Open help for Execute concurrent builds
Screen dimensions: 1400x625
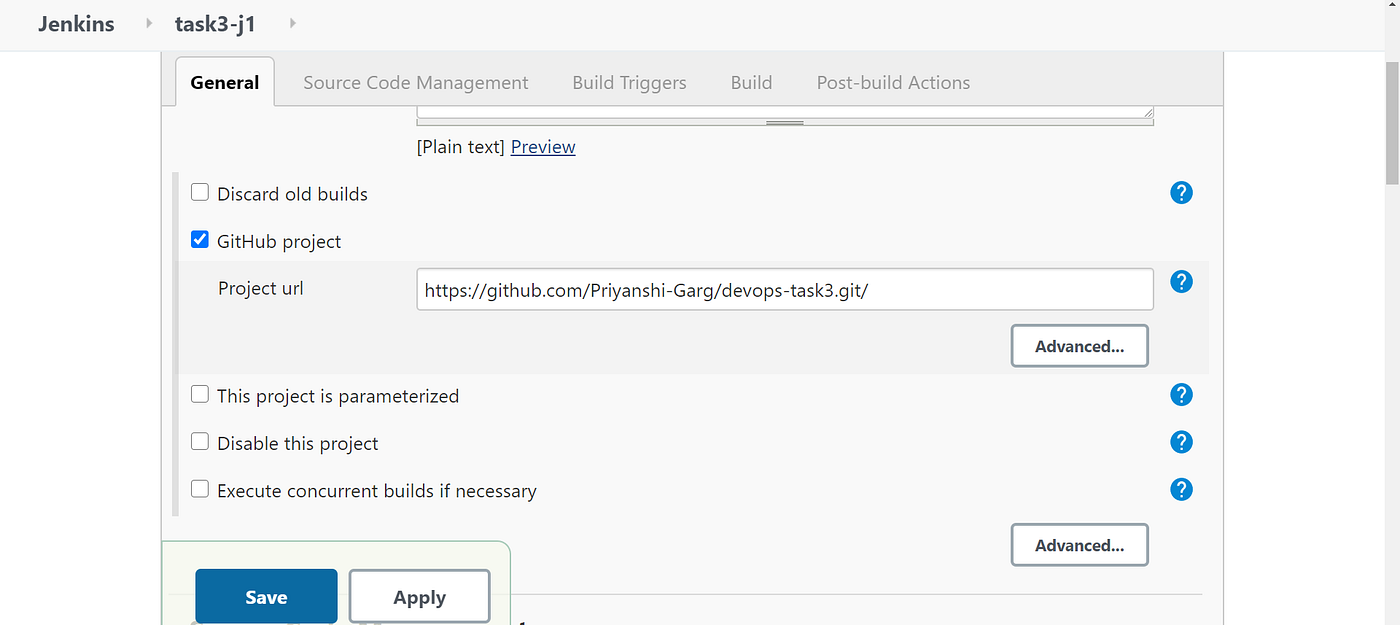(x=1181, y=490)
